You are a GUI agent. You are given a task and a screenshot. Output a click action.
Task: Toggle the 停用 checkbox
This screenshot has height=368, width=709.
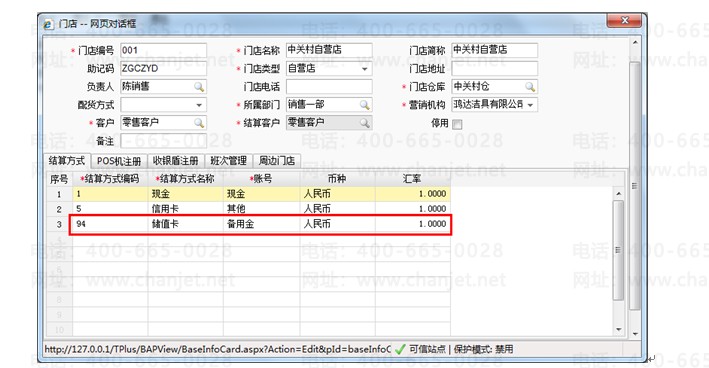click(x=457, y=124)
